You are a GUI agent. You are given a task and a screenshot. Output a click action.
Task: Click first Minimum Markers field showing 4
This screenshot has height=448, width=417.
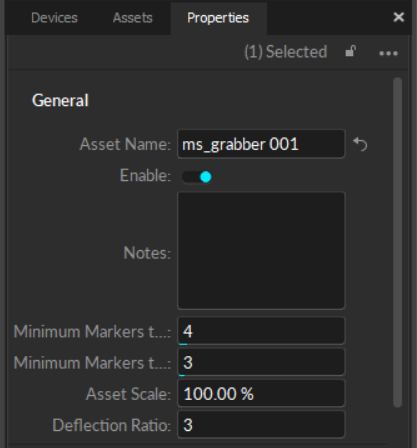pyautogui.click(x=261, y=331)
